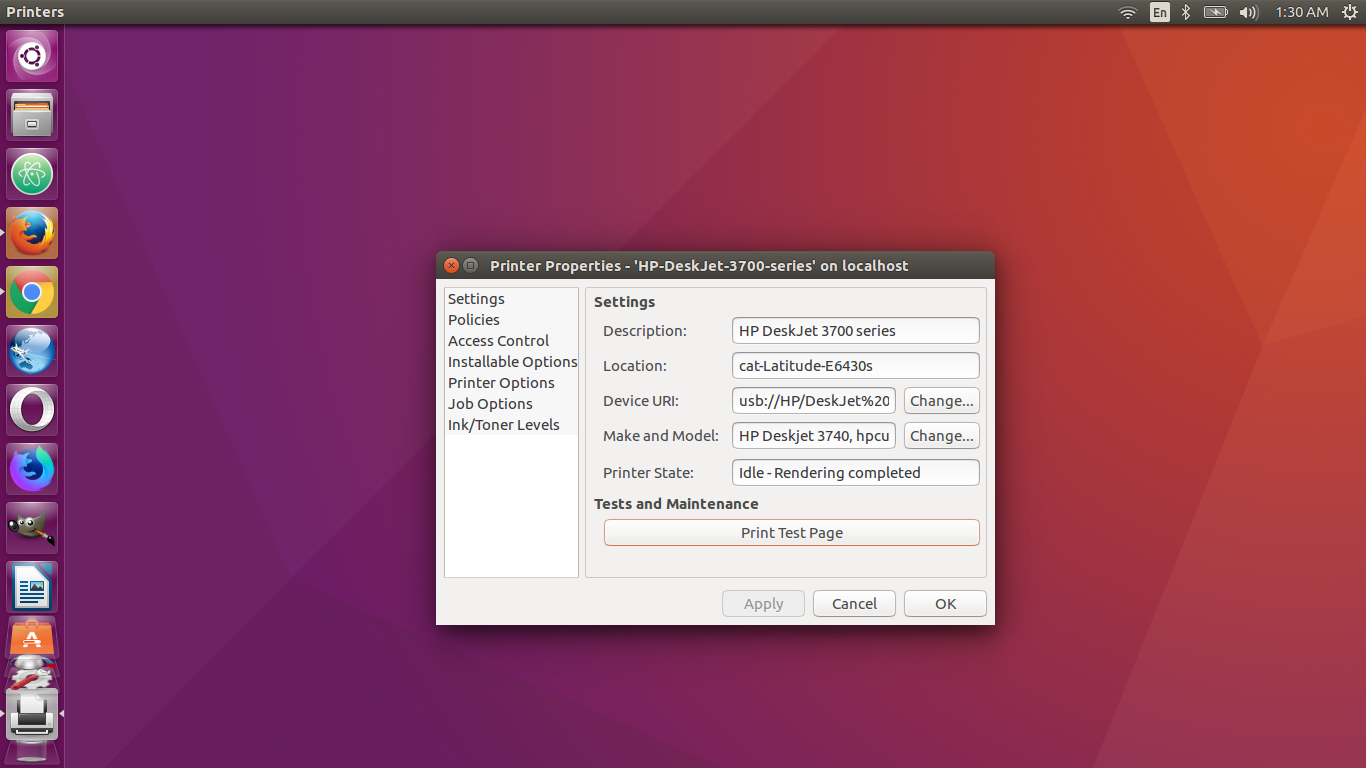Click the Device URI label
Screen dimensions: 1366x768
pyautogui.click(x=641, y=401)
